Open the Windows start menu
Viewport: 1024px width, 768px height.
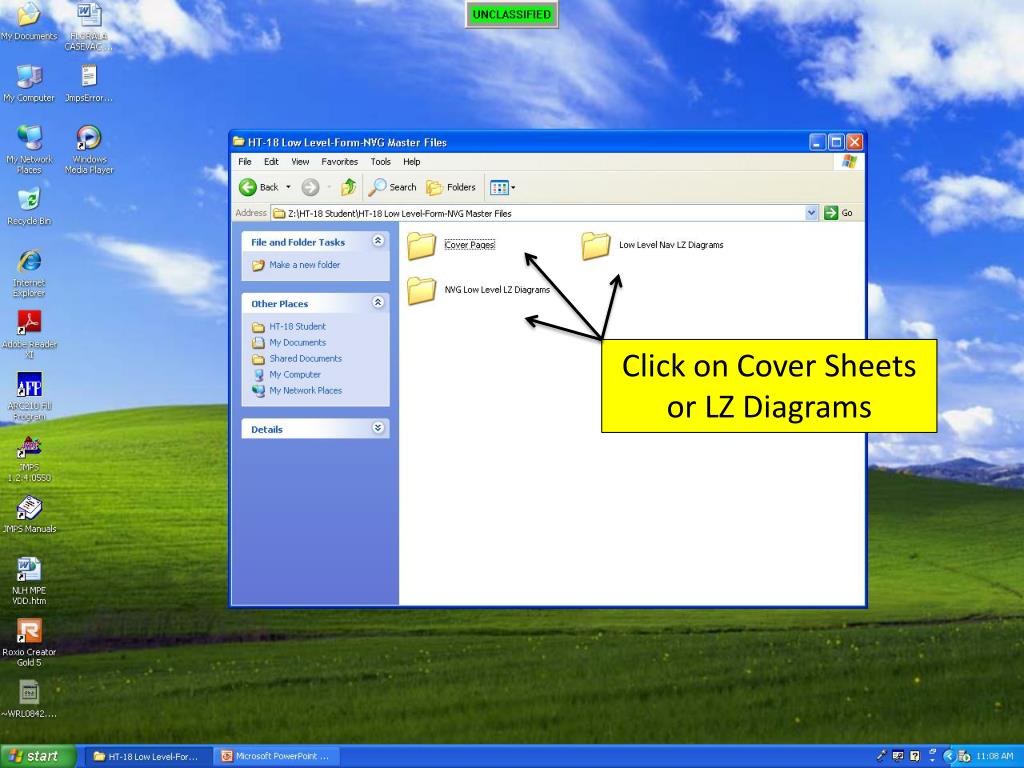click(38, 756)
